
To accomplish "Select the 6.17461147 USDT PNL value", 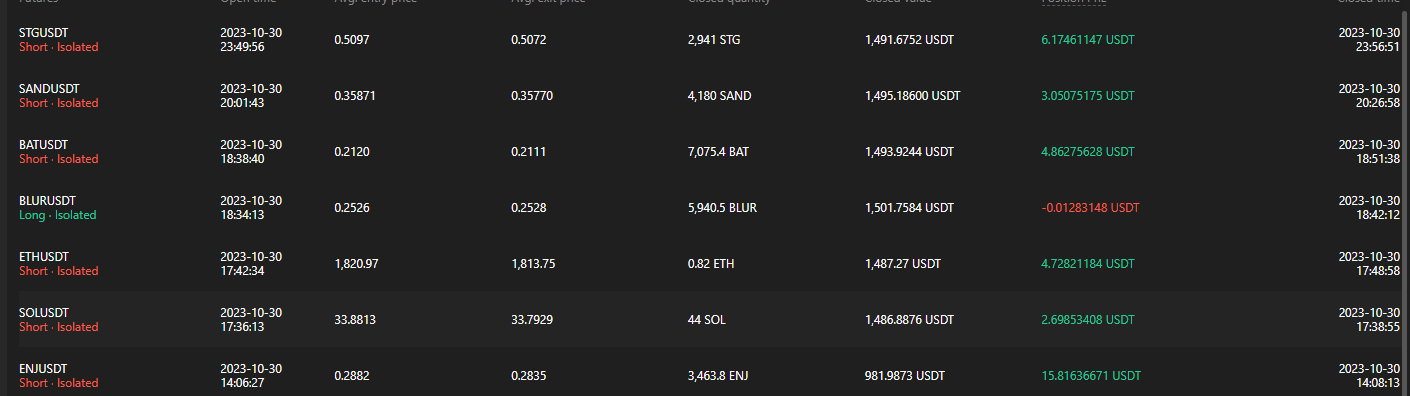I will (x=1088, y=40).
